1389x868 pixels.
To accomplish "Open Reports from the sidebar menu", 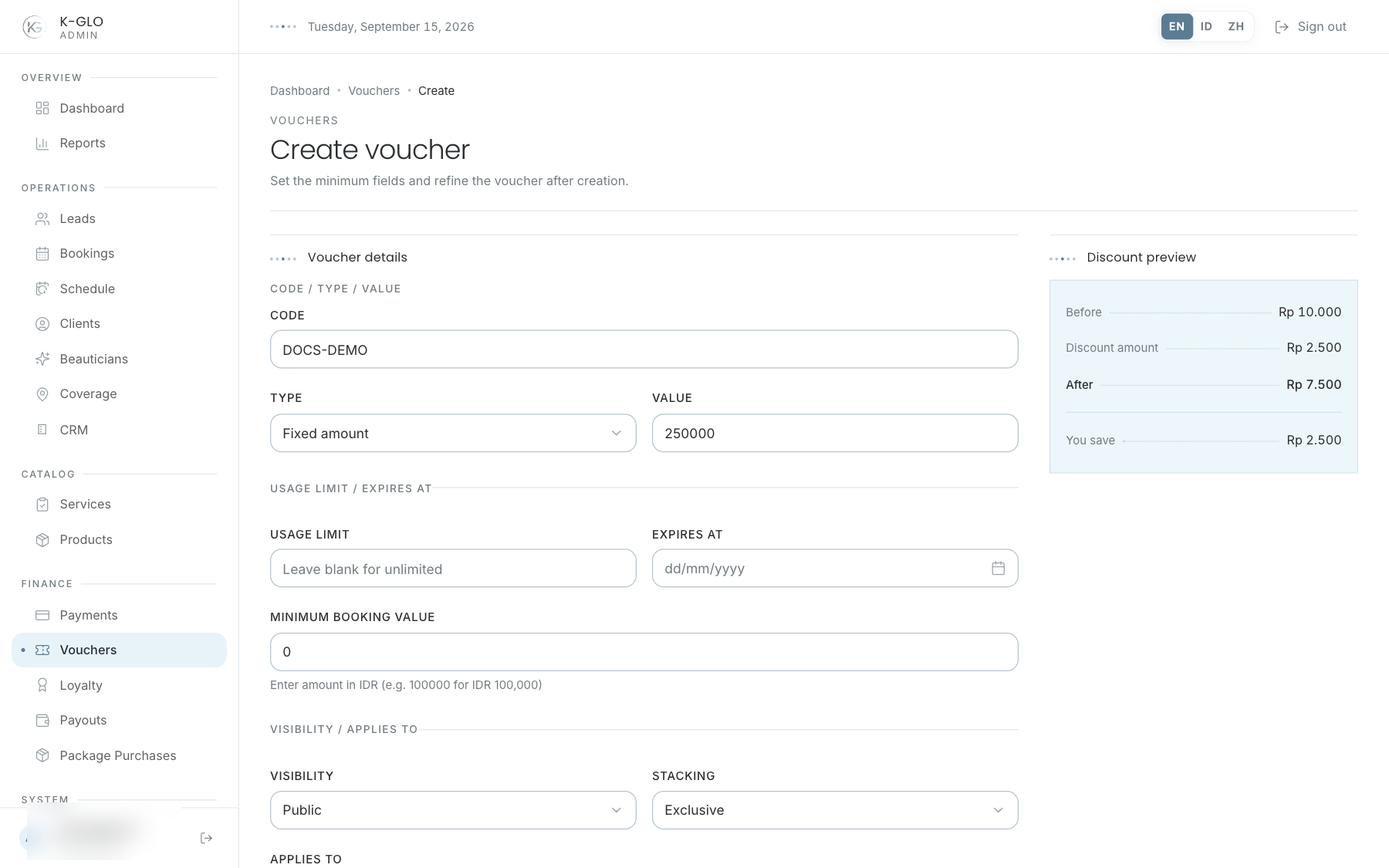I will point(119,144).
